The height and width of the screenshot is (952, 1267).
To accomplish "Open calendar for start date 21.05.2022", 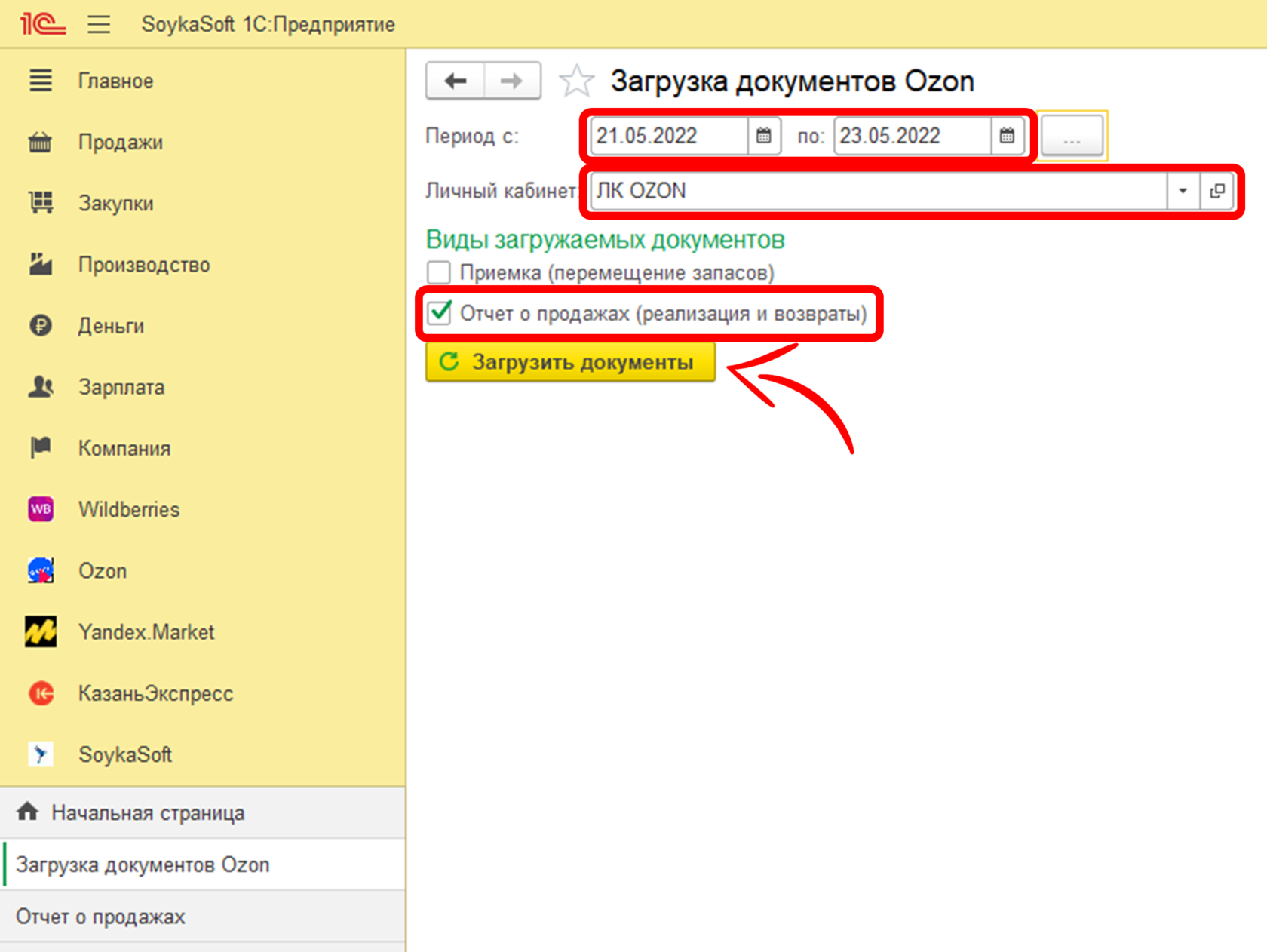I will click(764, 136).
